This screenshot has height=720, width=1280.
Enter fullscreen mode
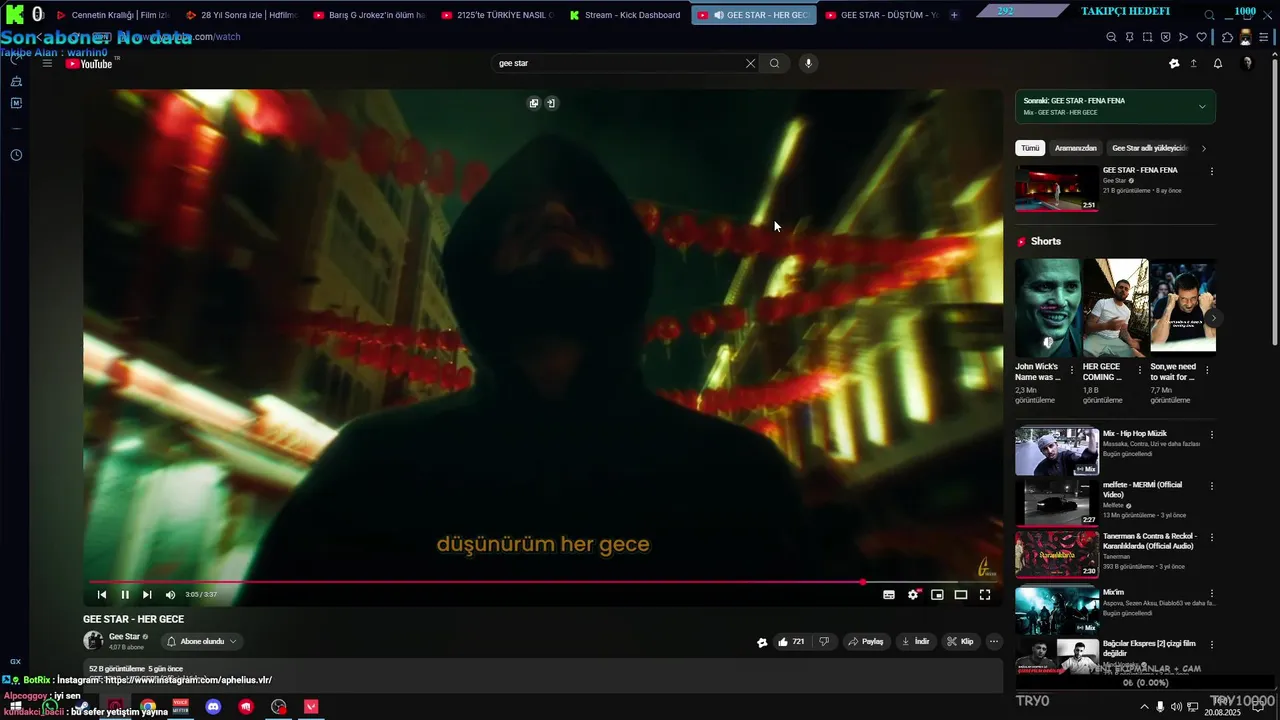coord(985,595)
